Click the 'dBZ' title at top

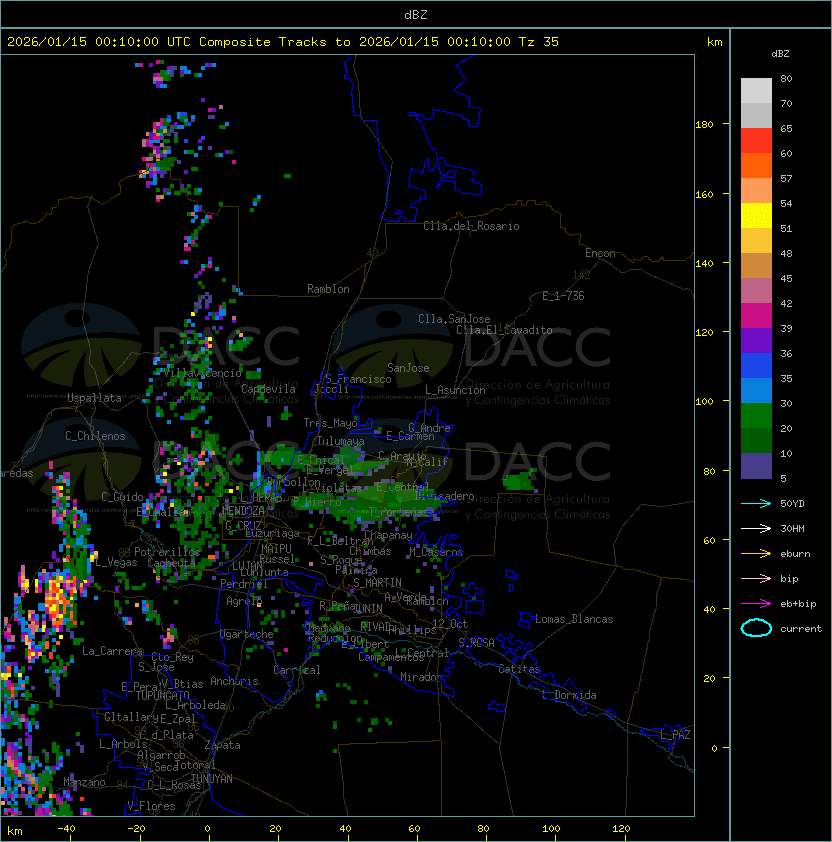tap(416, 15)
